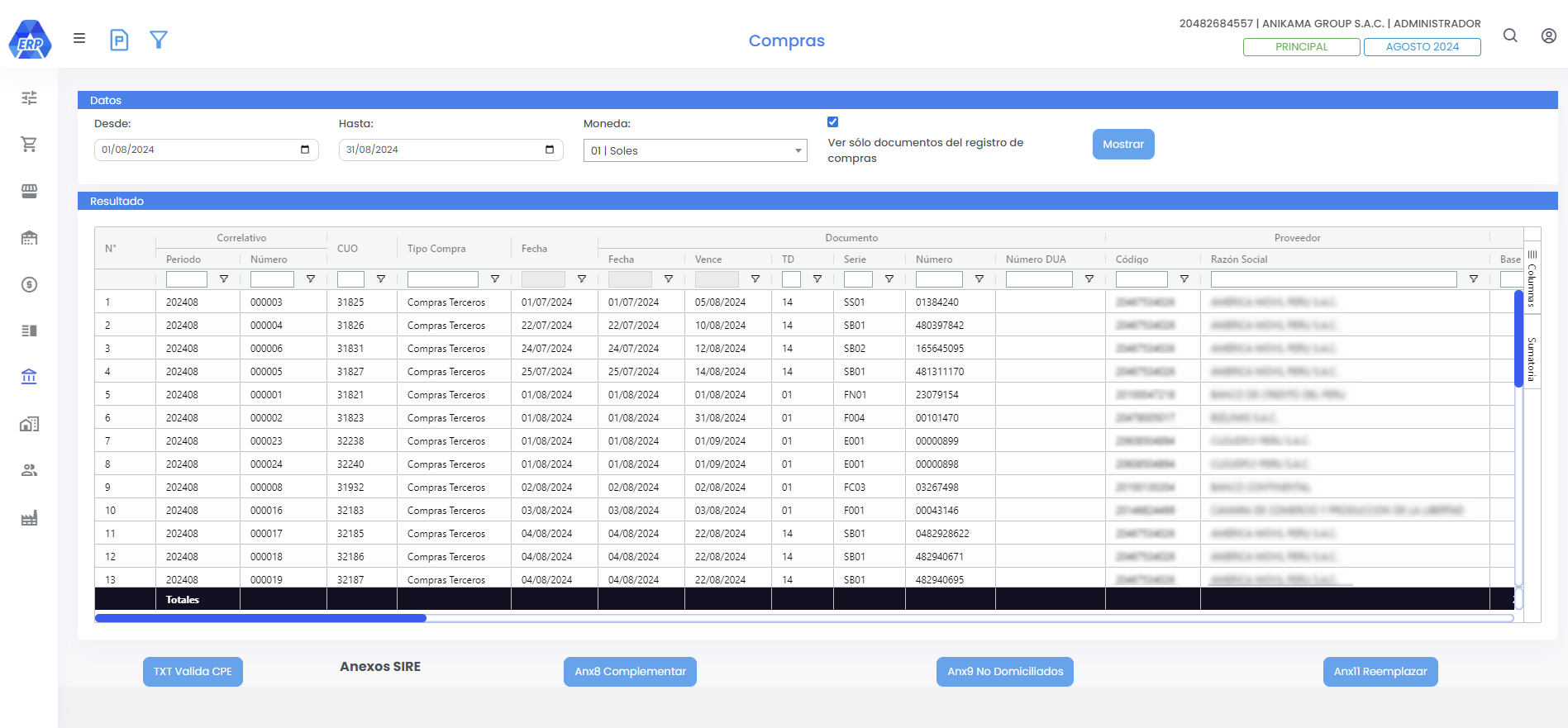Open the Hasta date picker calendar icon

pos(550,150)
